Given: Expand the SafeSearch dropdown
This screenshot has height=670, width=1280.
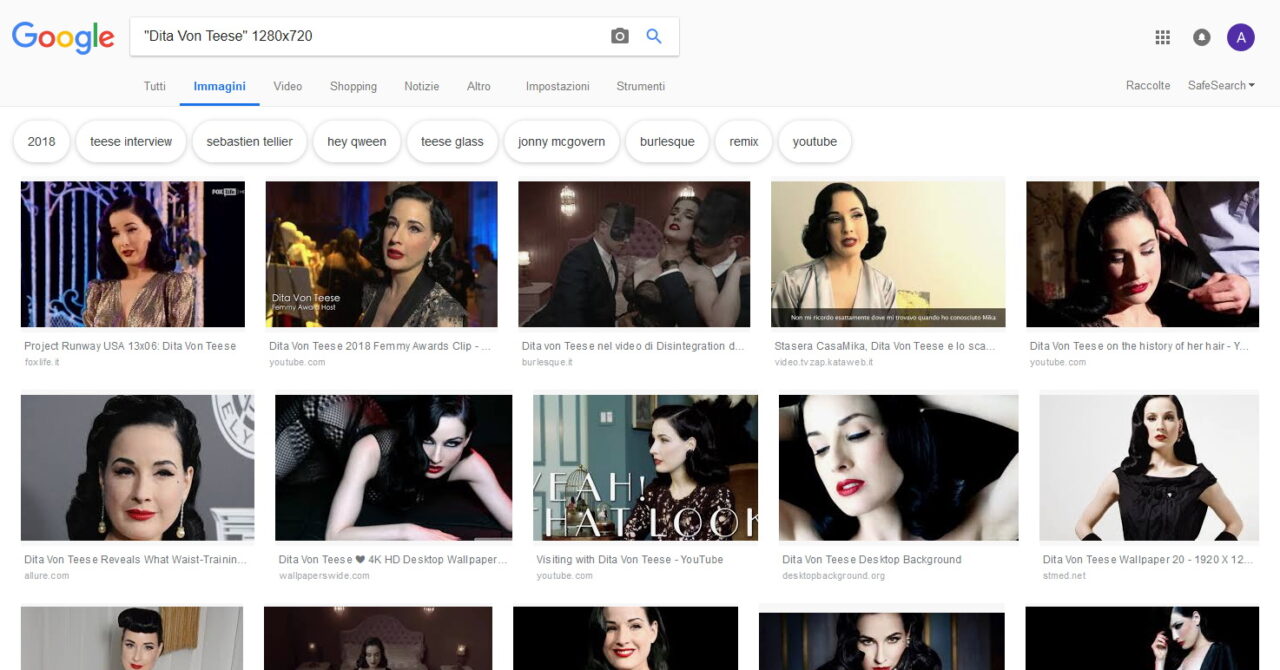Looking at the screenshot, I should (1220, 86).
